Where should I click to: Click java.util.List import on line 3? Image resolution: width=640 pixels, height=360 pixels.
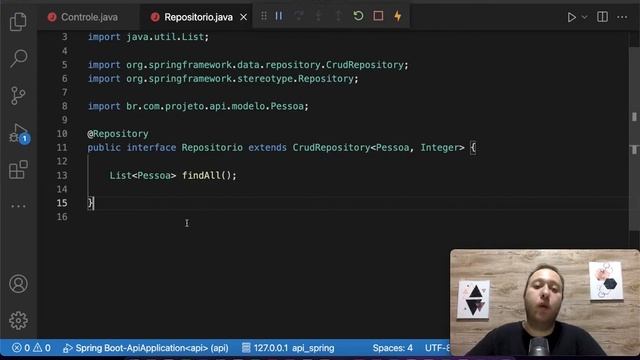[x=148, y=37]
